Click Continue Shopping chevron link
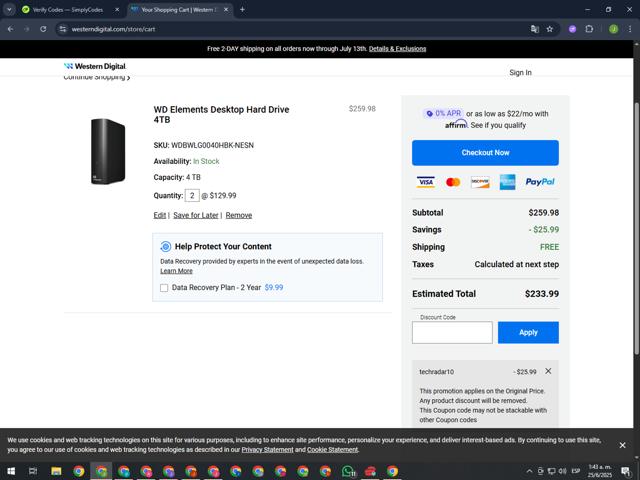Image resolution: width=640 pixels, height=480 pixels. click(97, 77)
